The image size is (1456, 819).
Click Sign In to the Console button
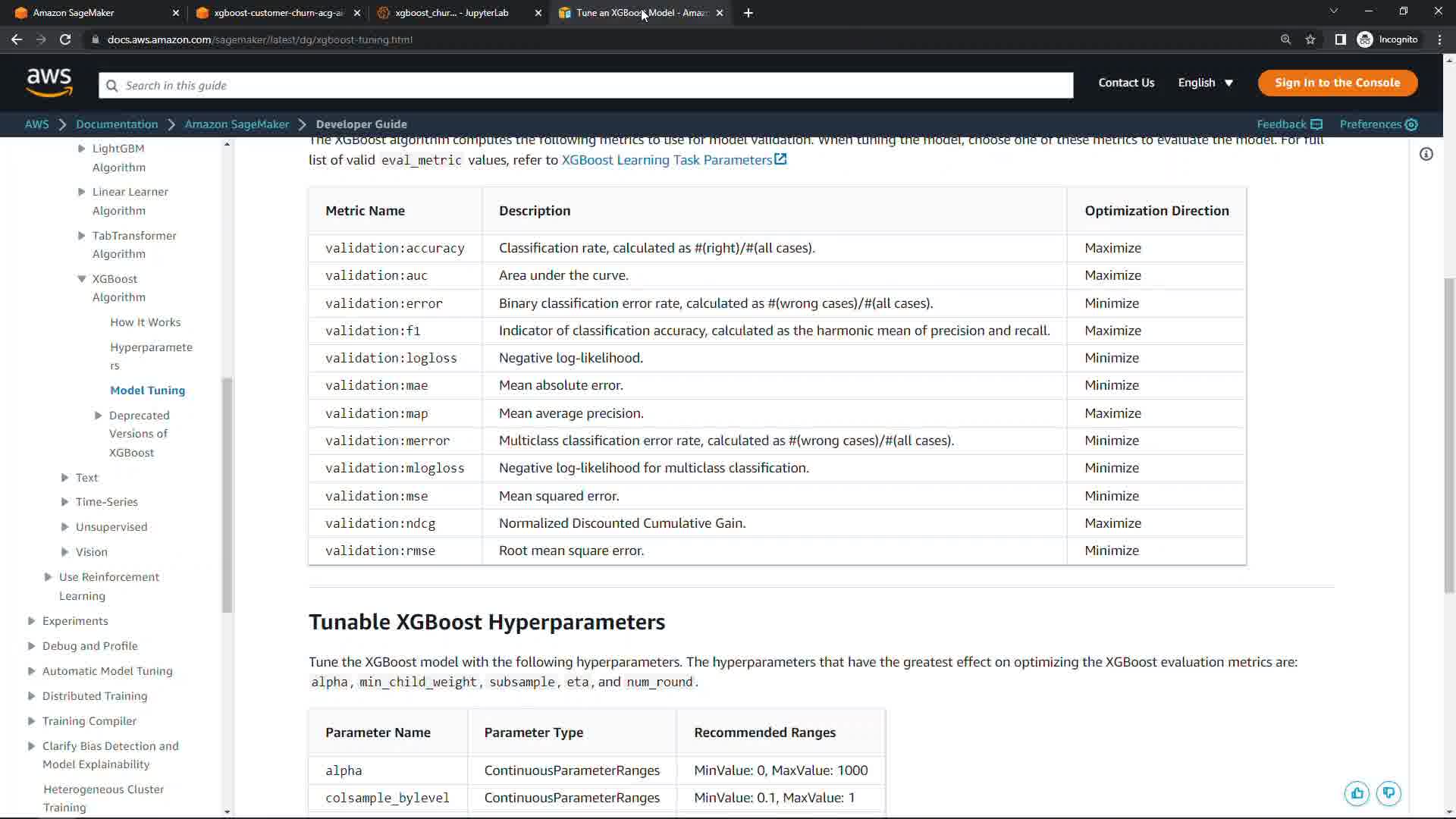tap(1337, 83)
